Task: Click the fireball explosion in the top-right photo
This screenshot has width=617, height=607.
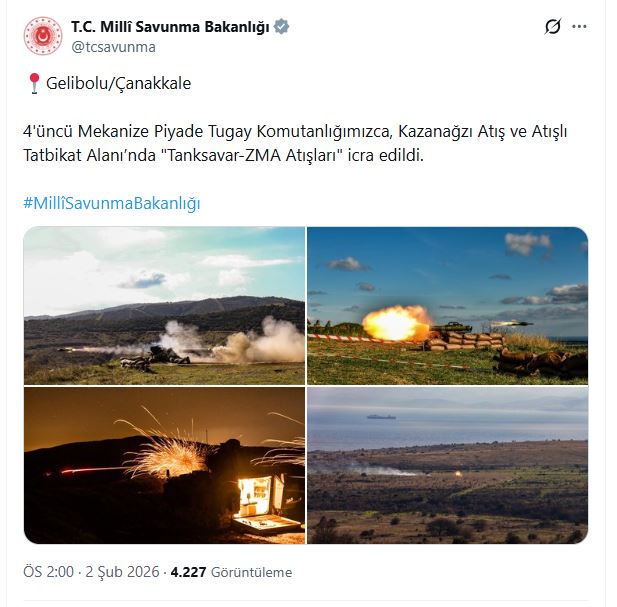Action: [x=396, y=322]
